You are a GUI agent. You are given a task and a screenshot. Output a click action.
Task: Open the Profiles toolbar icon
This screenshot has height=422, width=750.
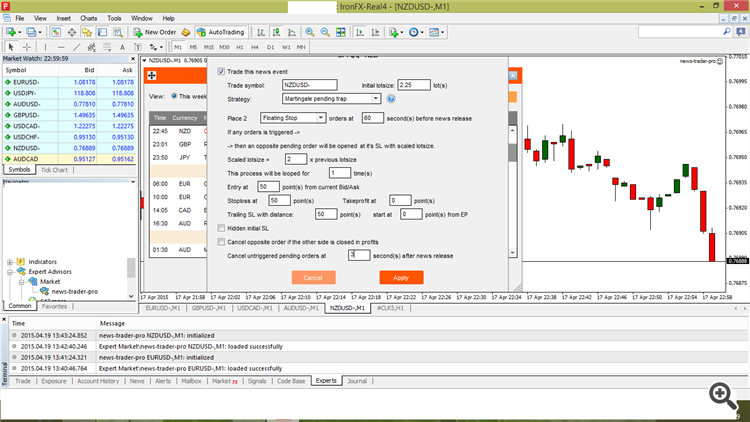(31, 32)
